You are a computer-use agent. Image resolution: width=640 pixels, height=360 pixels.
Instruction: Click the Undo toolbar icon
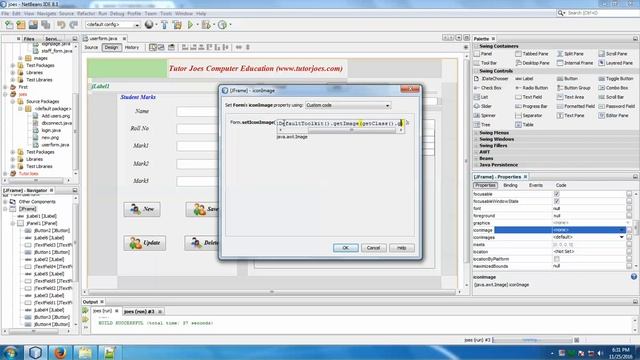point(61,25)
